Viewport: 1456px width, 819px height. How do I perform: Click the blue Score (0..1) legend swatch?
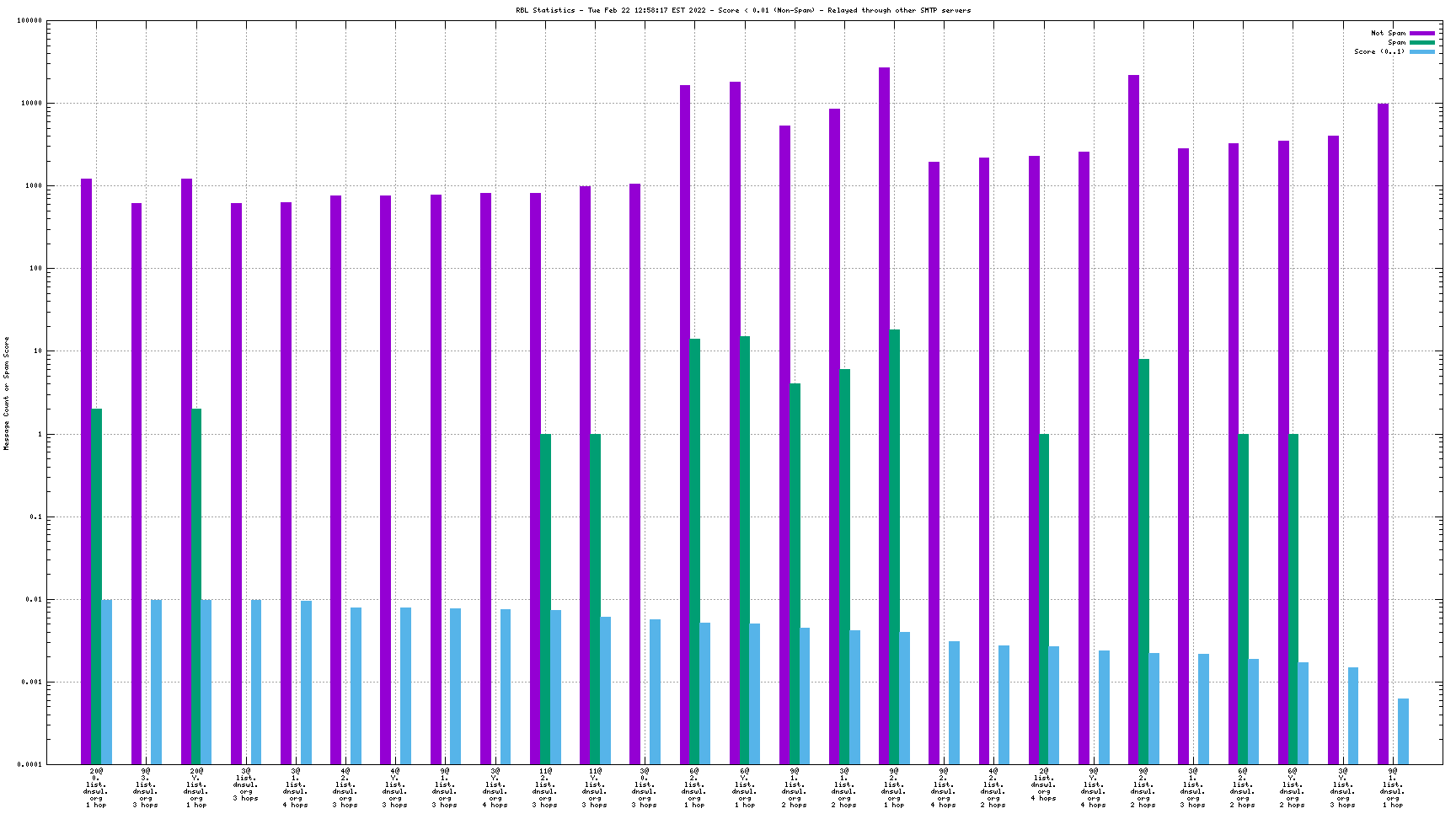[x=1421, y=51]
